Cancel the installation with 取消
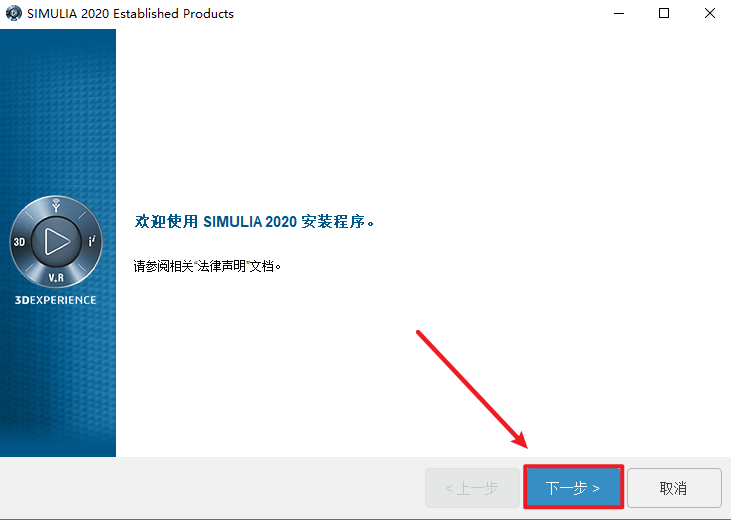 click(x=674, y=488)
